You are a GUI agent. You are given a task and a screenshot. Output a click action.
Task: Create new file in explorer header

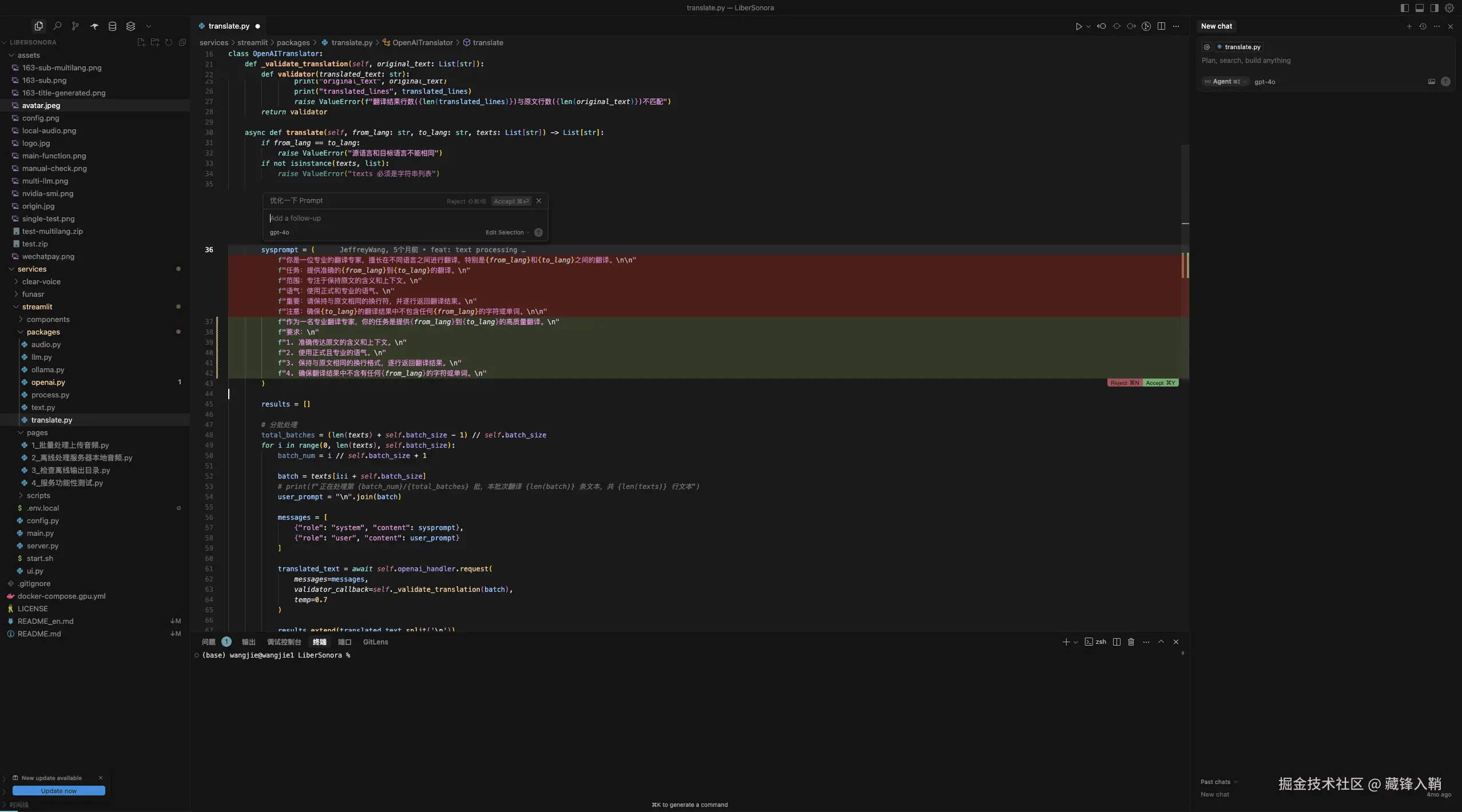pos(141,42)
